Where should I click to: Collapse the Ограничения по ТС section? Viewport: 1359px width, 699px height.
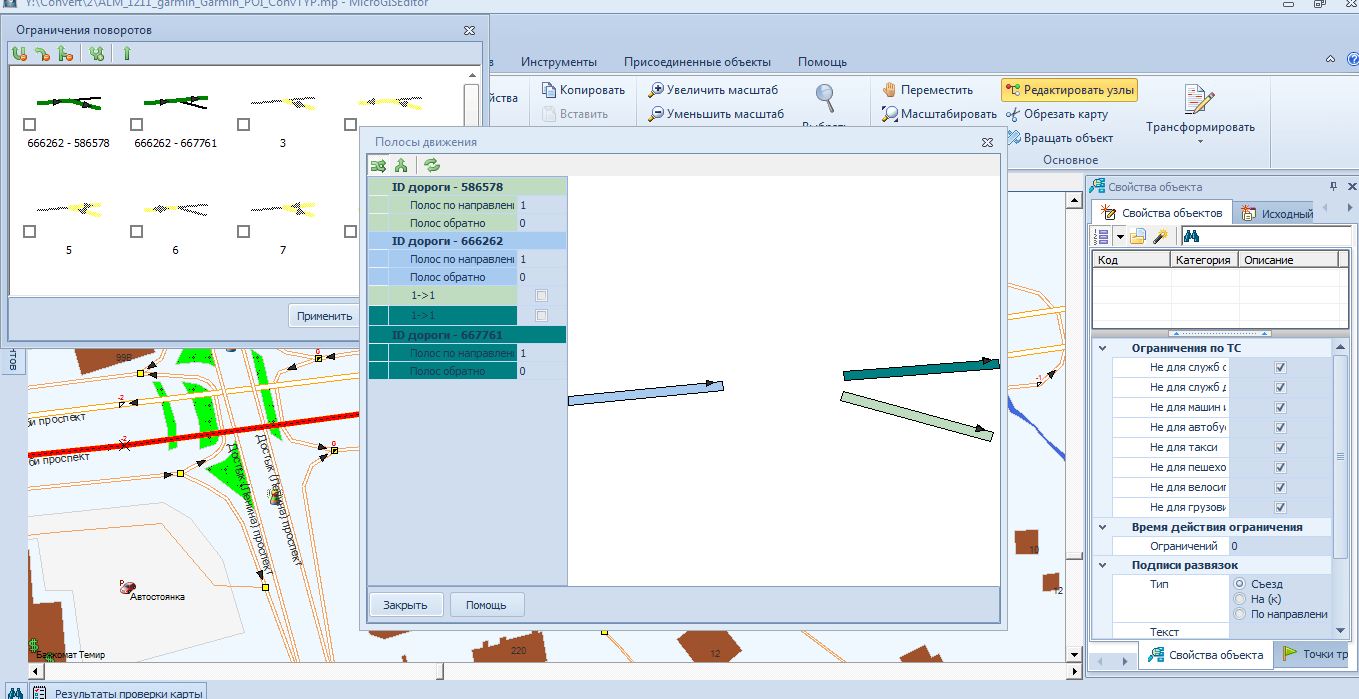pos(1103,348)
